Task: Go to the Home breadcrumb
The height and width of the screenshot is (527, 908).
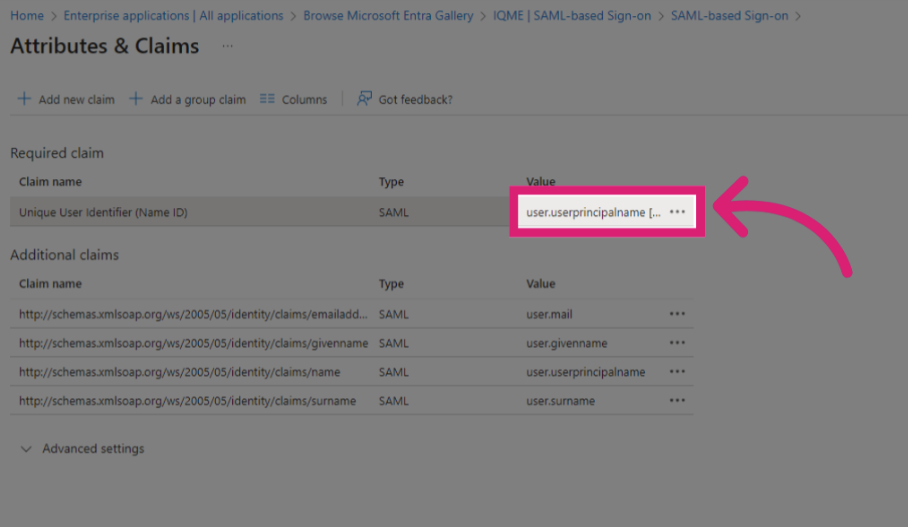Action: tap(27, 16)
